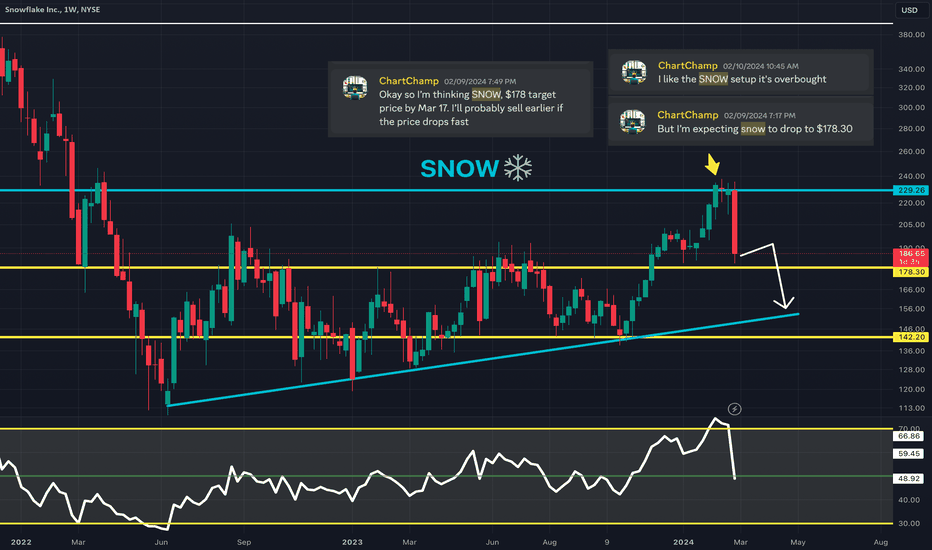Click highlighted snow in the drop to $178.30 message
932x550 pixels.
click(x=753, y=128)
